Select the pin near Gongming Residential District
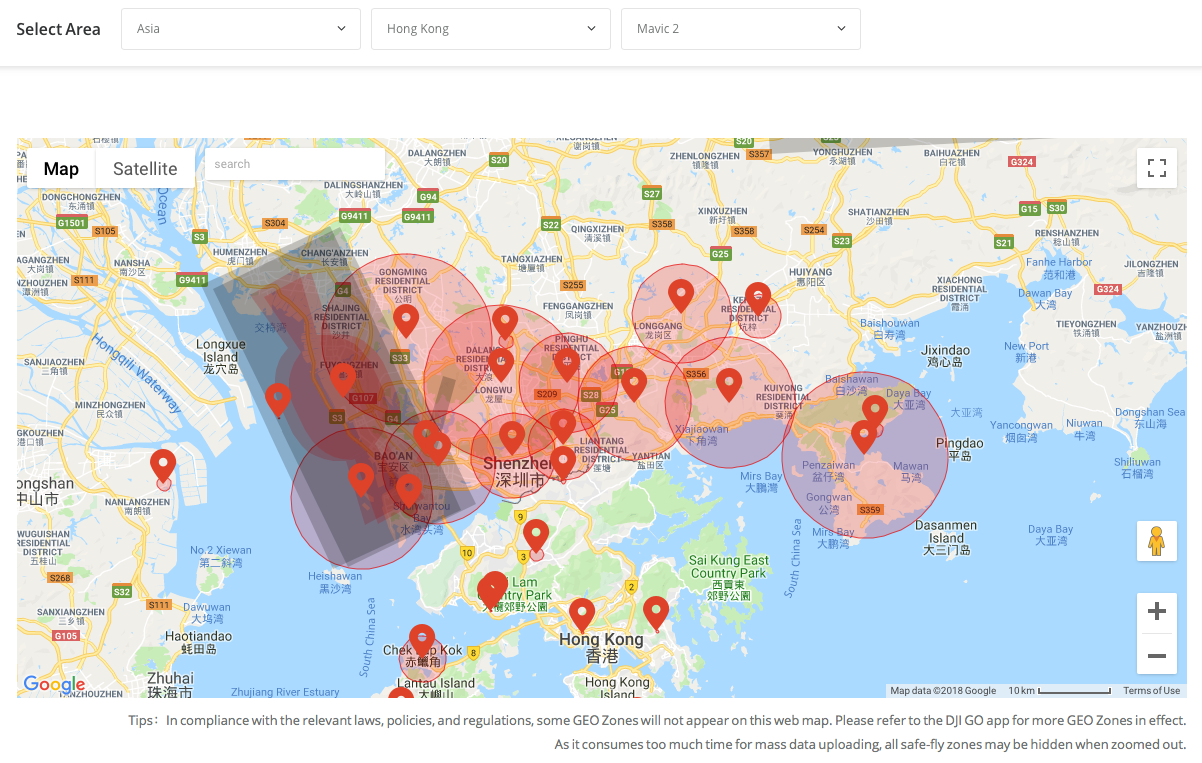The image size is (1202, 763). 405,321
